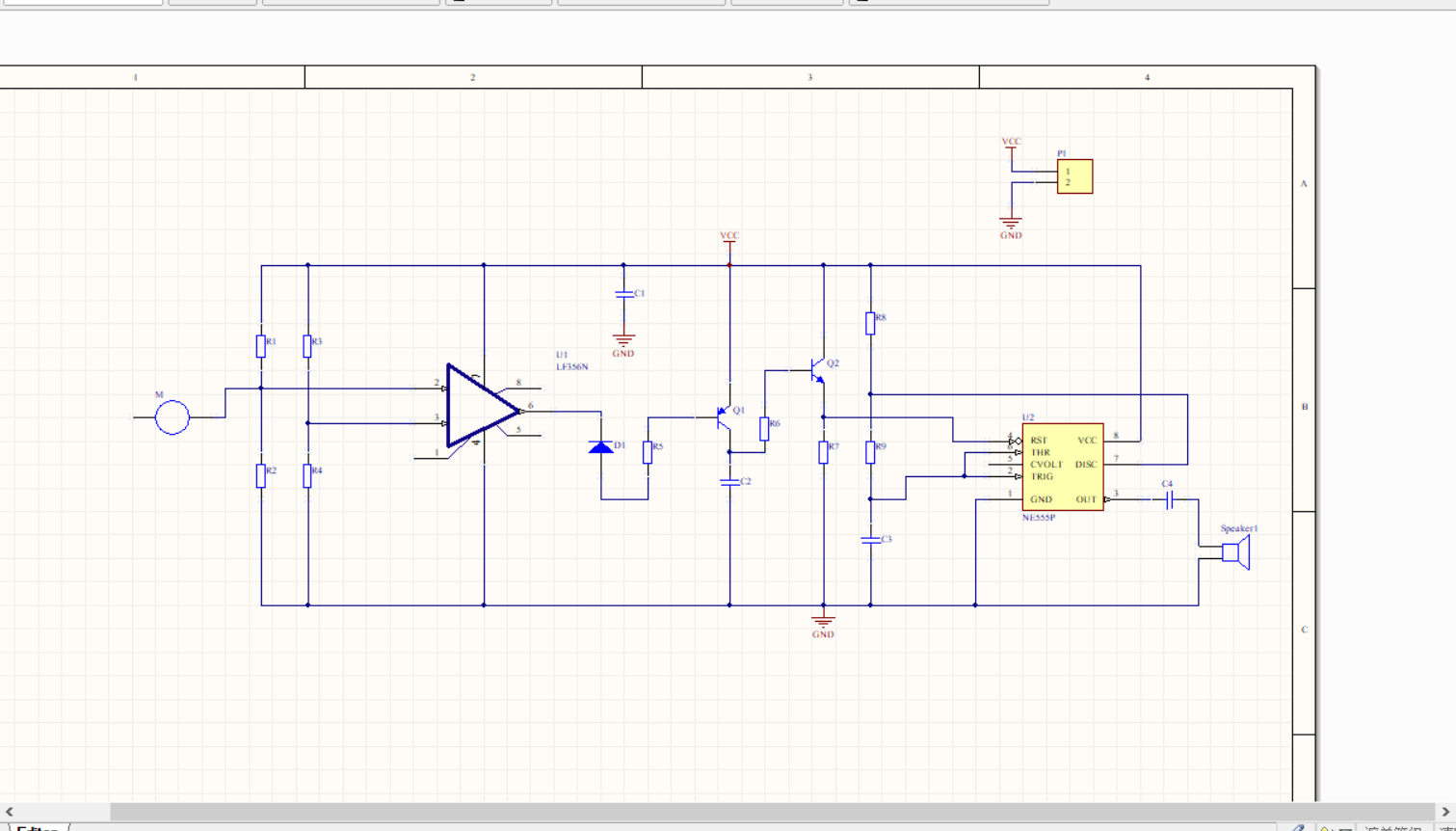Click the VCC pin label inside U2
Screen dimensions: 1456x831
(x=1087, y=441)
